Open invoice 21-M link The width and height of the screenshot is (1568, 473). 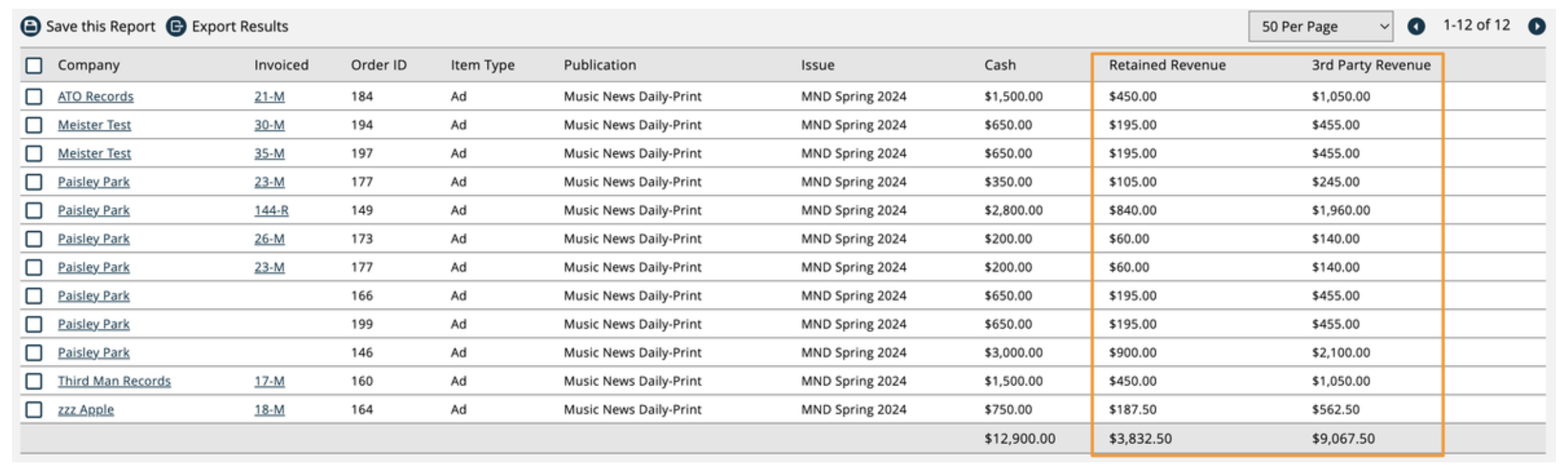point(269,97)
